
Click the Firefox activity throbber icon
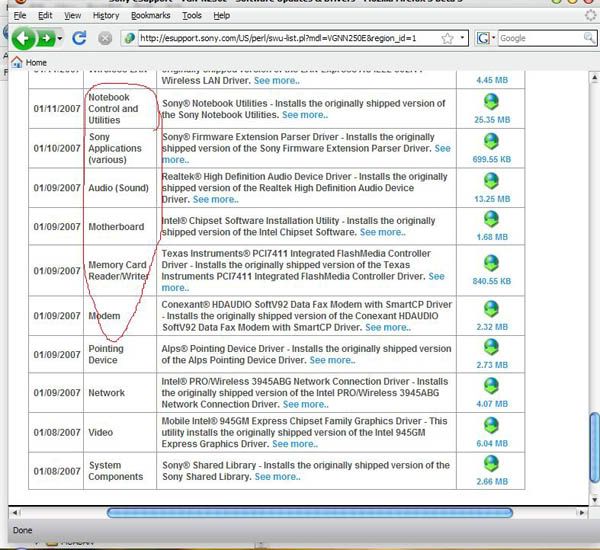(x=591, y=16)
